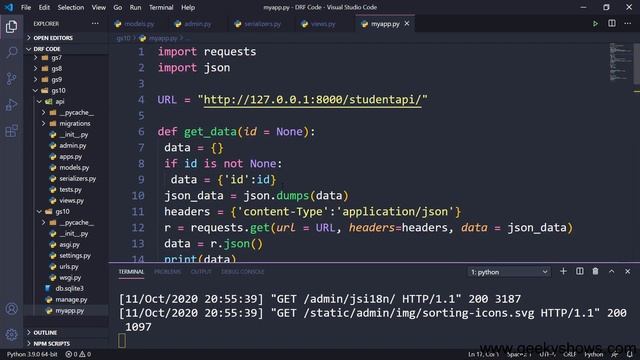Click the VS Code logo icon
Viewport: 640px width, 360px height.
(x=9, y=7)
